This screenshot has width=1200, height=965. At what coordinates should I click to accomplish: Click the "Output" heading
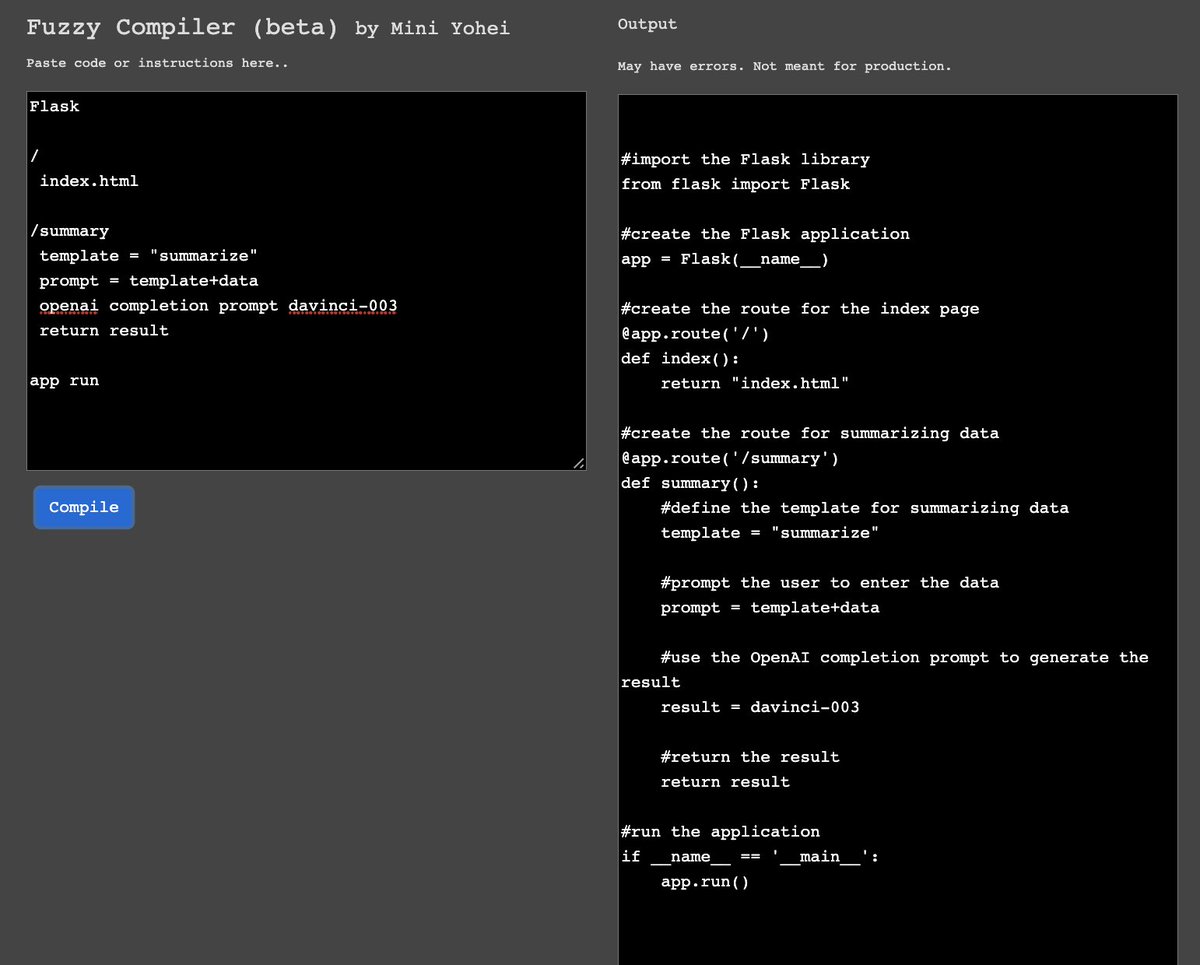tap(646, 23)
